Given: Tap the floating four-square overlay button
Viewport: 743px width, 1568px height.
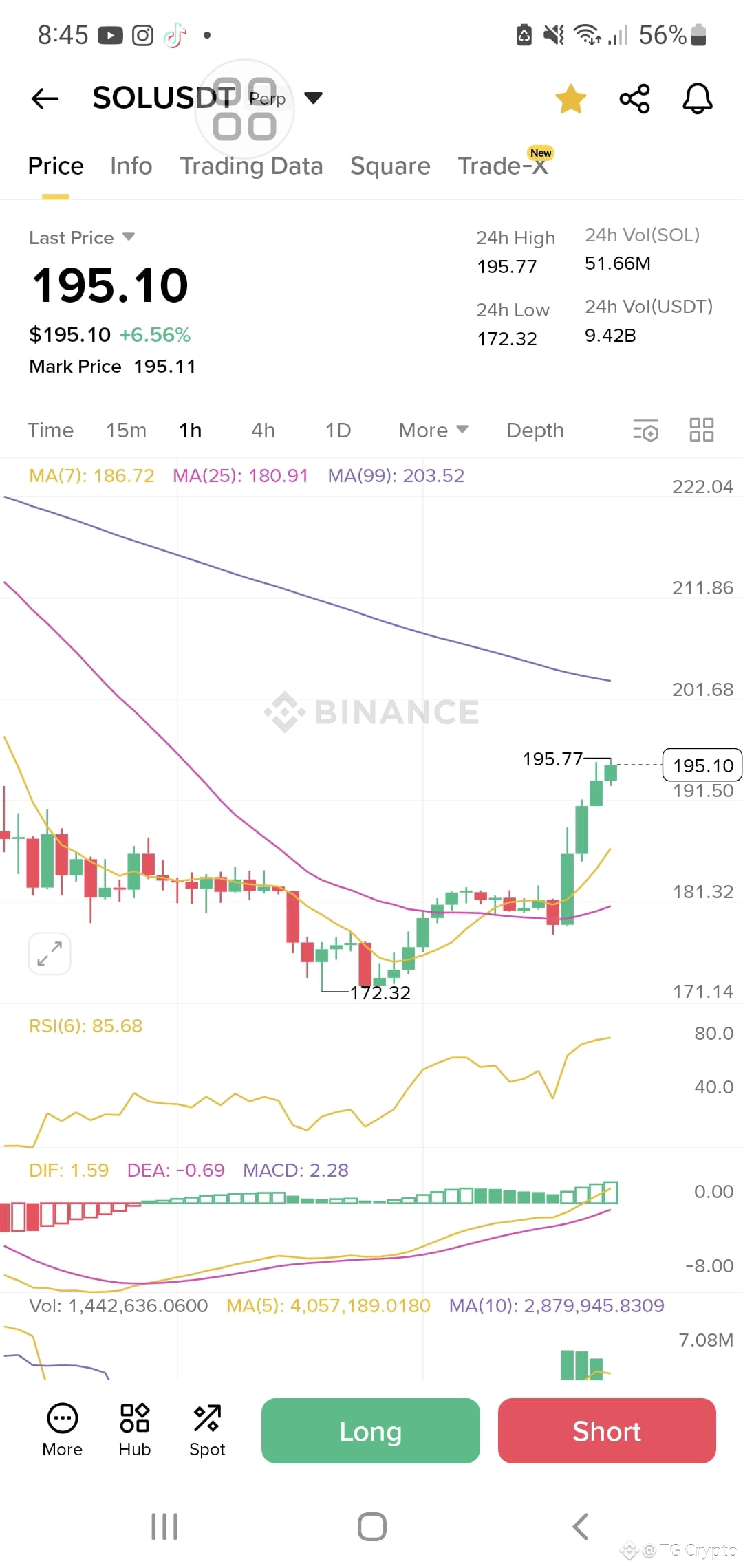Looking at the screenshot, I should point(244,109).
